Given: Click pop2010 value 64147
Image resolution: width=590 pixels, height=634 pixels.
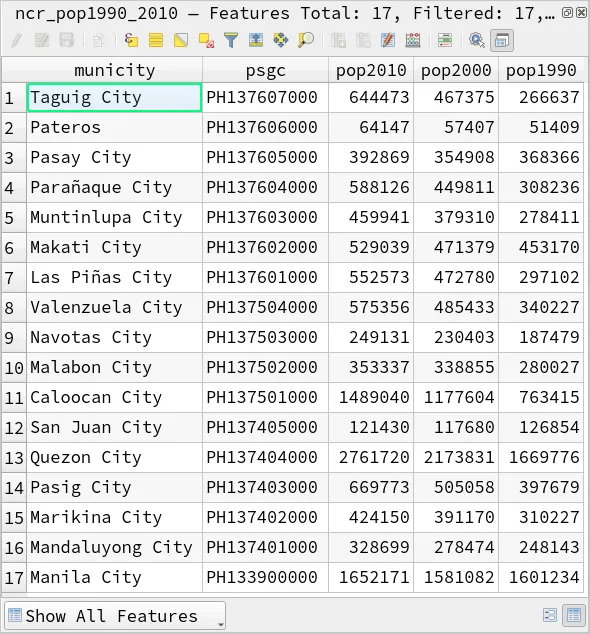Looking at the screenshot, I should (371, 127).
